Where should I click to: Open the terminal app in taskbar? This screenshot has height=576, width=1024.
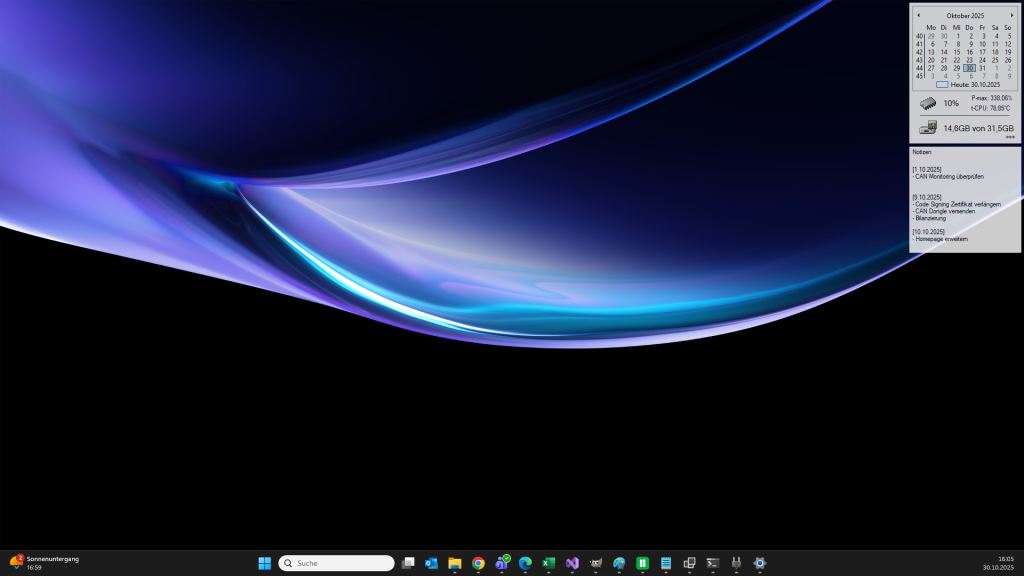click(713, 563)
